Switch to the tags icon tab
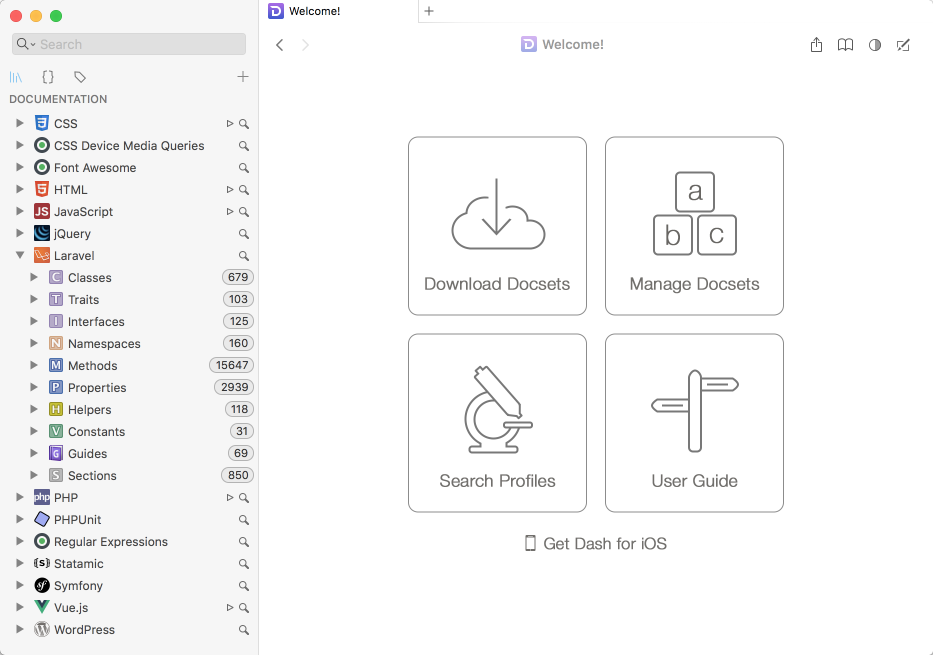 point(80,77)
